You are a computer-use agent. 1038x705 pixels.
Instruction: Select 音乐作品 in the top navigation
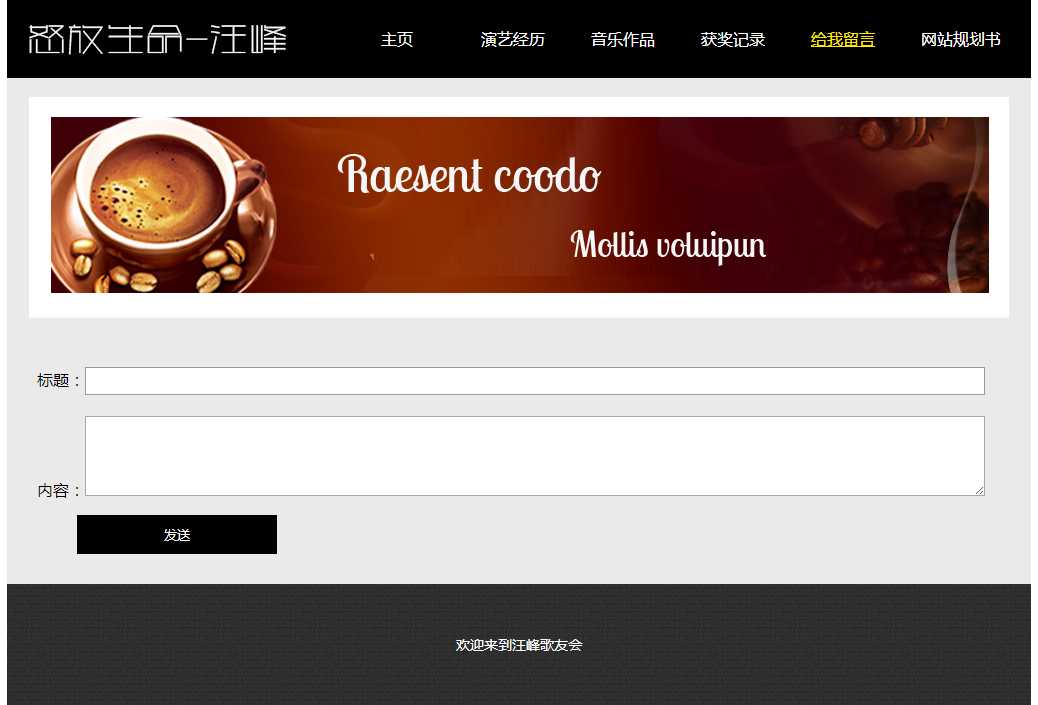coord(622,40)
